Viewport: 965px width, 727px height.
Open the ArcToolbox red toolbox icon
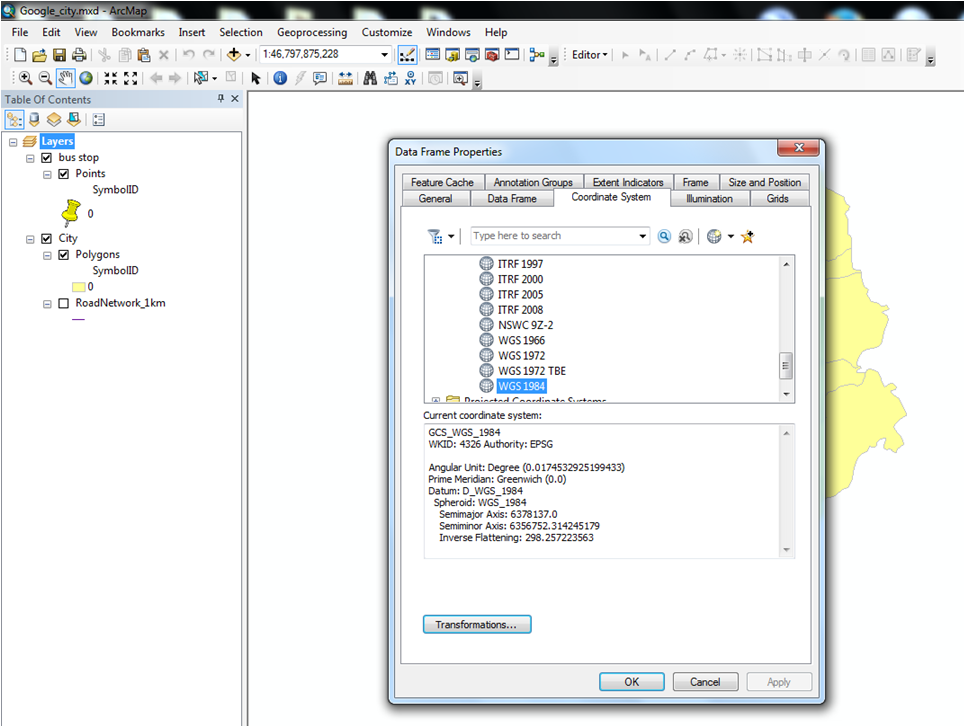pos(492,55)
